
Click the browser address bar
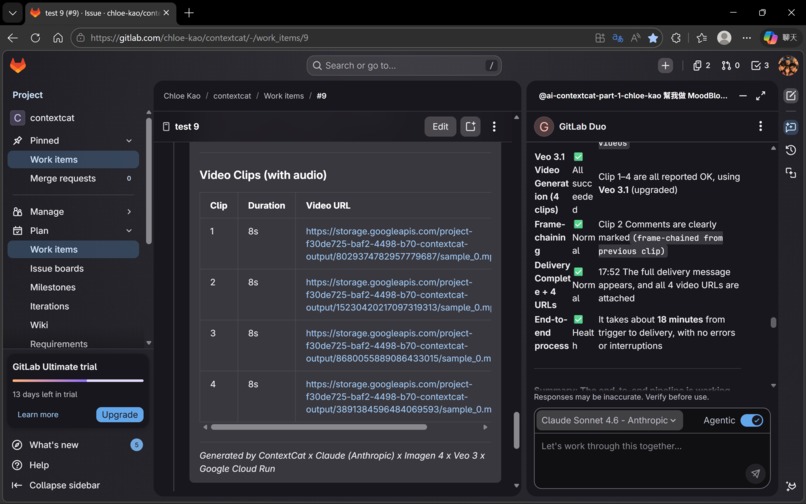click(334, 38)
